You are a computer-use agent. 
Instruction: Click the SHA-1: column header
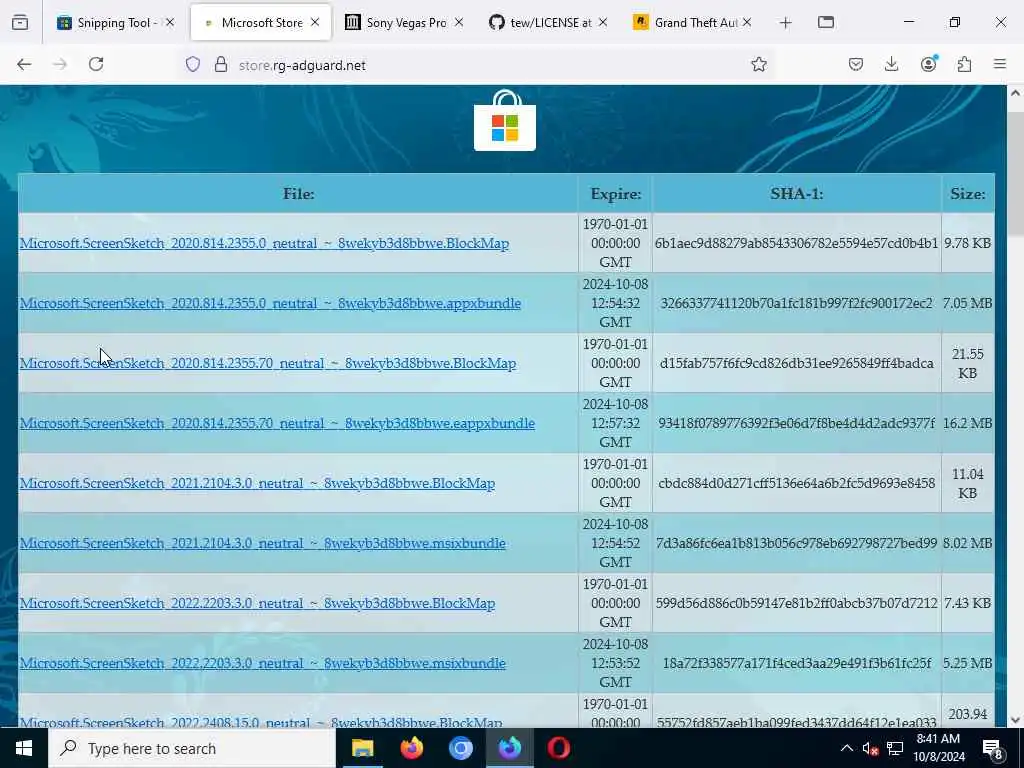(796, 194)
